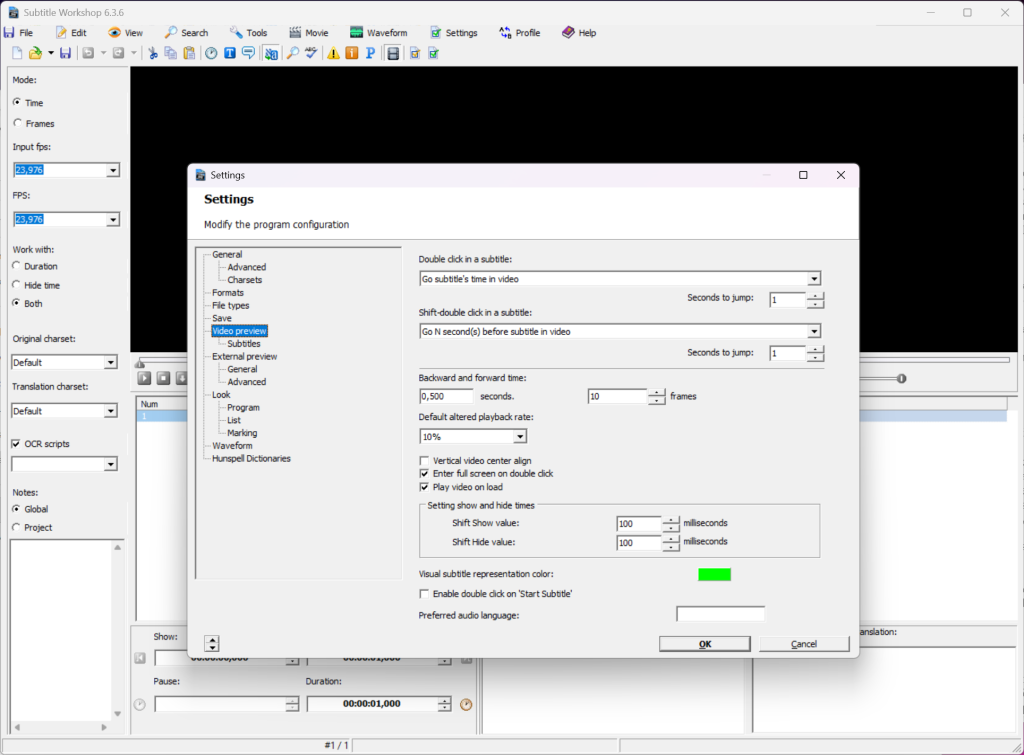Open the Movie menu
Viewport: 1024px width, 755px height.
pos(309,33)
